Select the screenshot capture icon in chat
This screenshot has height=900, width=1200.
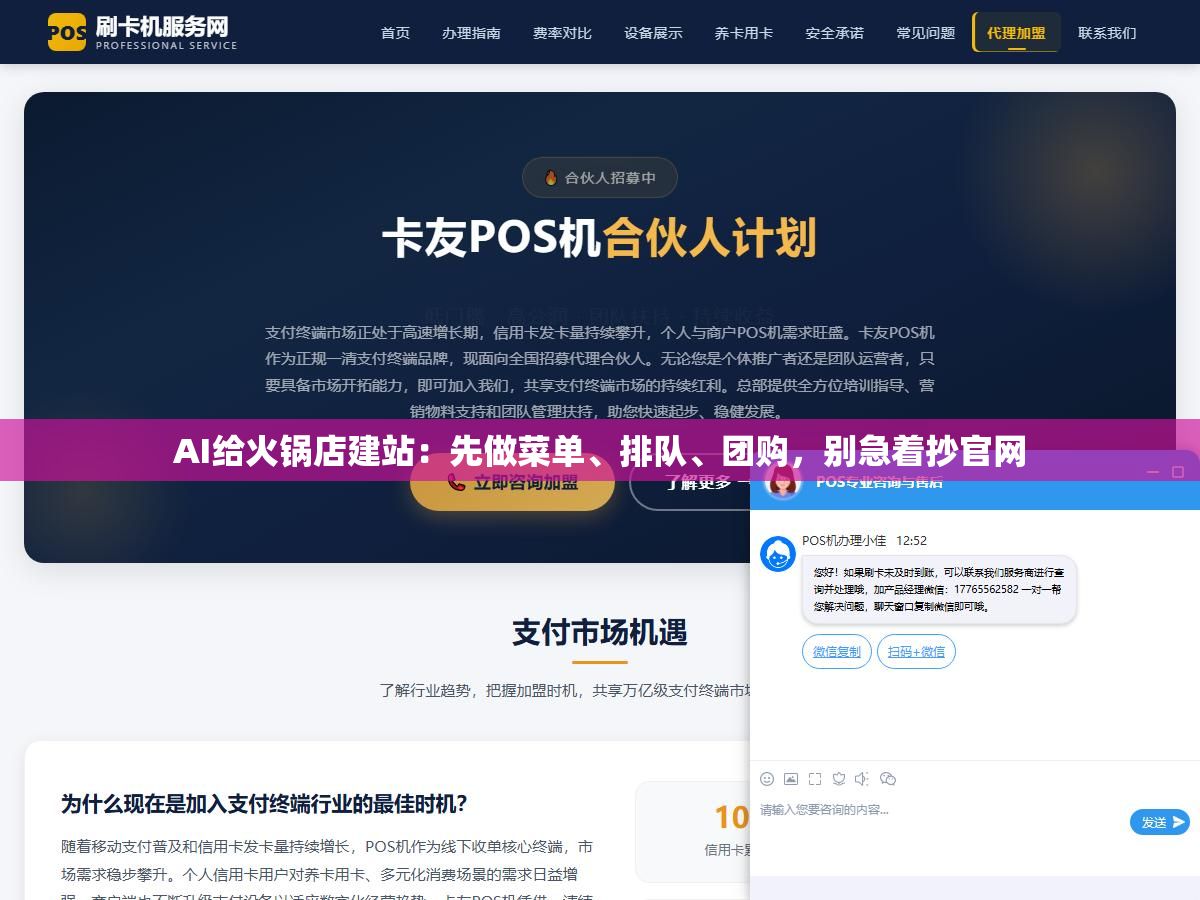pyautogui.click(x=815, y=779)
